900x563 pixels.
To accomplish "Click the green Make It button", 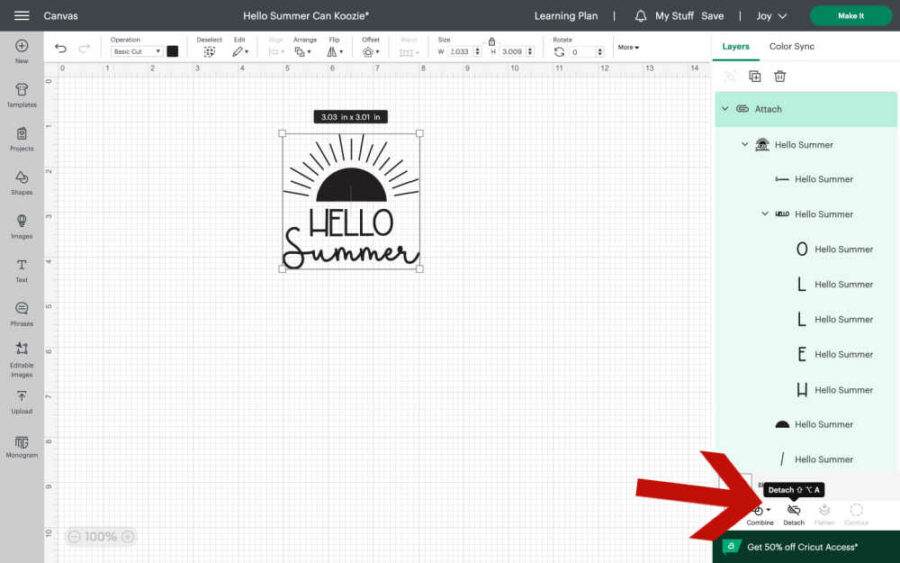I will [x=850, y=16].
